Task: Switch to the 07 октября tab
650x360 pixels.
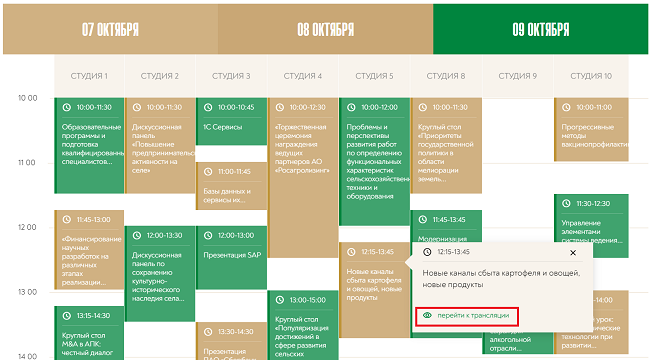Action: click(110, 29)
